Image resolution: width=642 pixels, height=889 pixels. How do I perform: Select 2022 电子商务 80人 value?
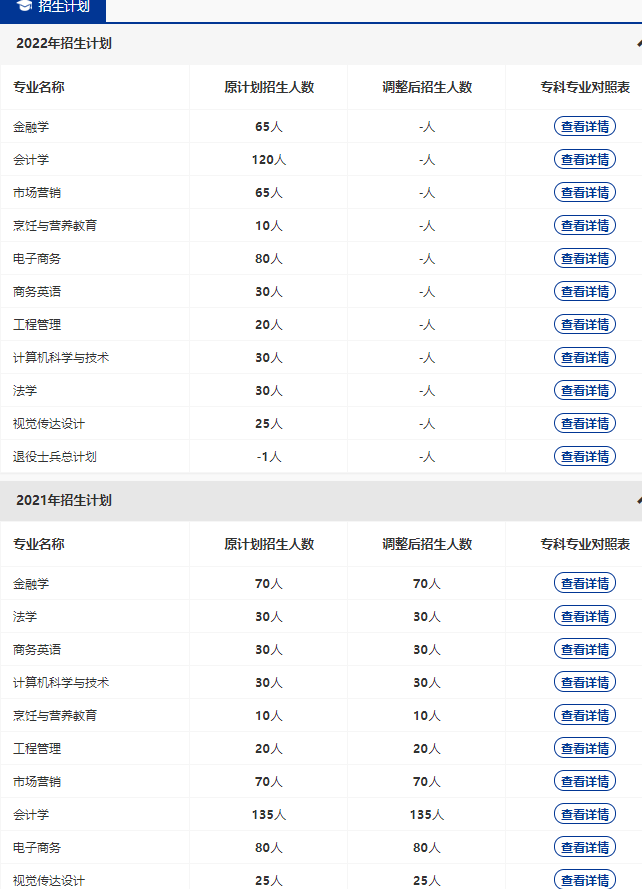tap(269, 259)
